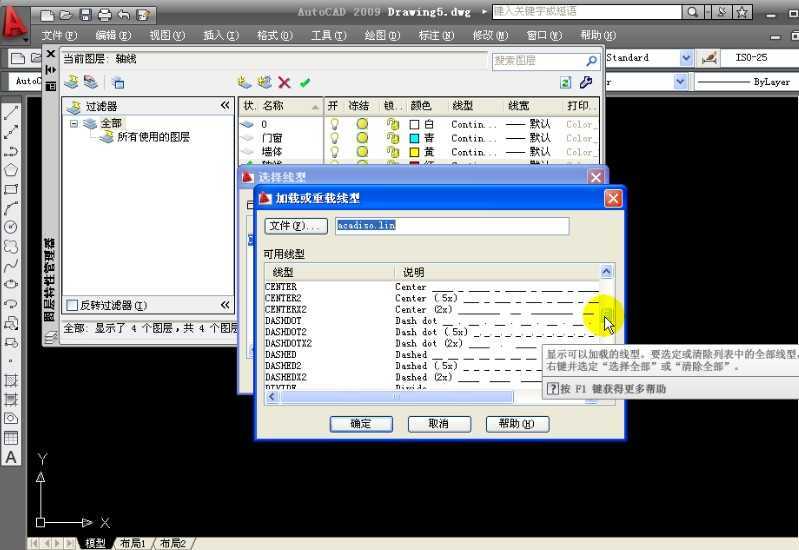Click the New Layer icon in layer manager
Image resolution: width=799 pixels, height=550 pixels.
coord(245,82)
